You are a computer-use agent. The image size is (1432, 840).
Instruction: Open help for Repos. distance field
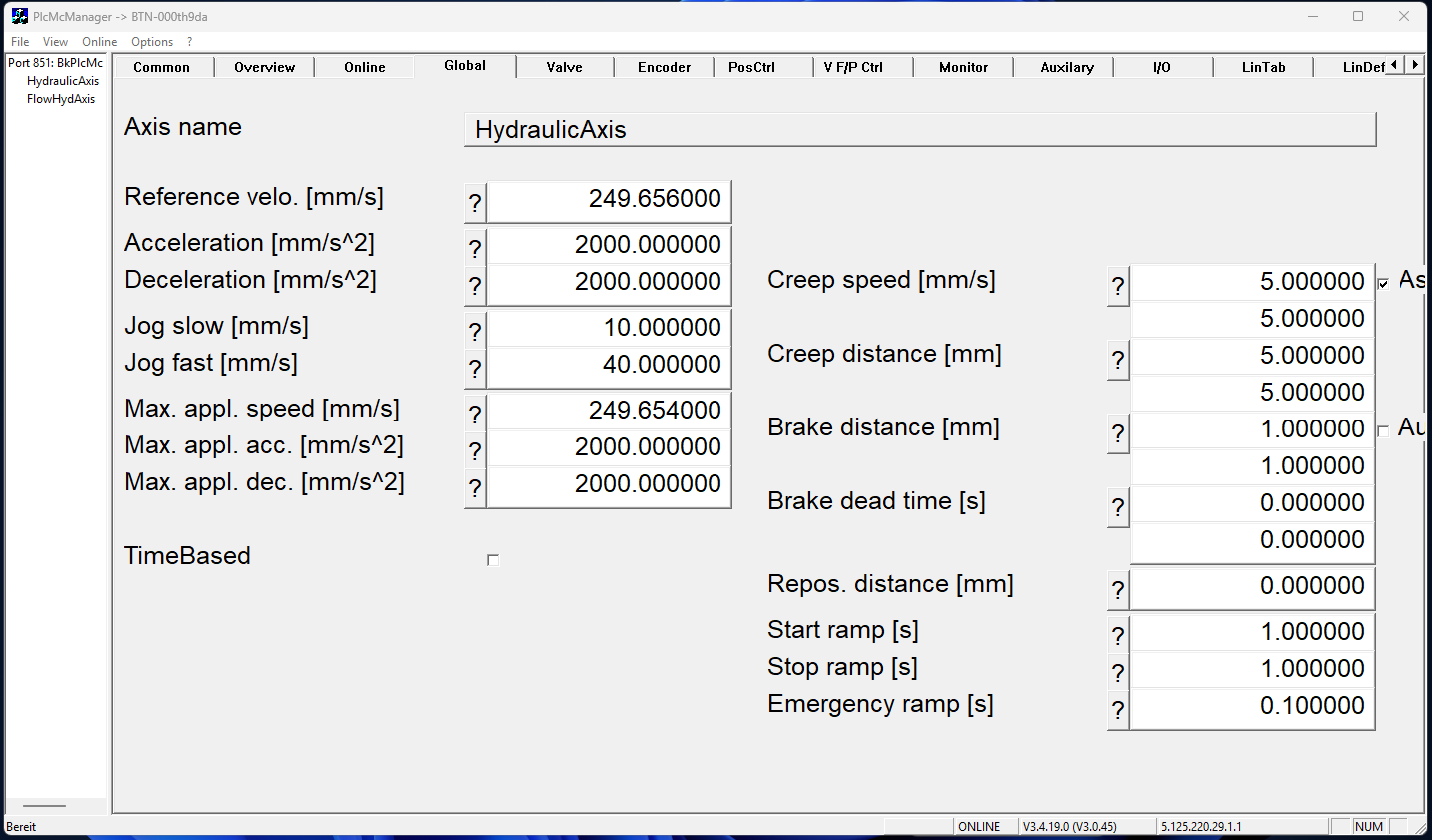click(x=1118, y=590)
